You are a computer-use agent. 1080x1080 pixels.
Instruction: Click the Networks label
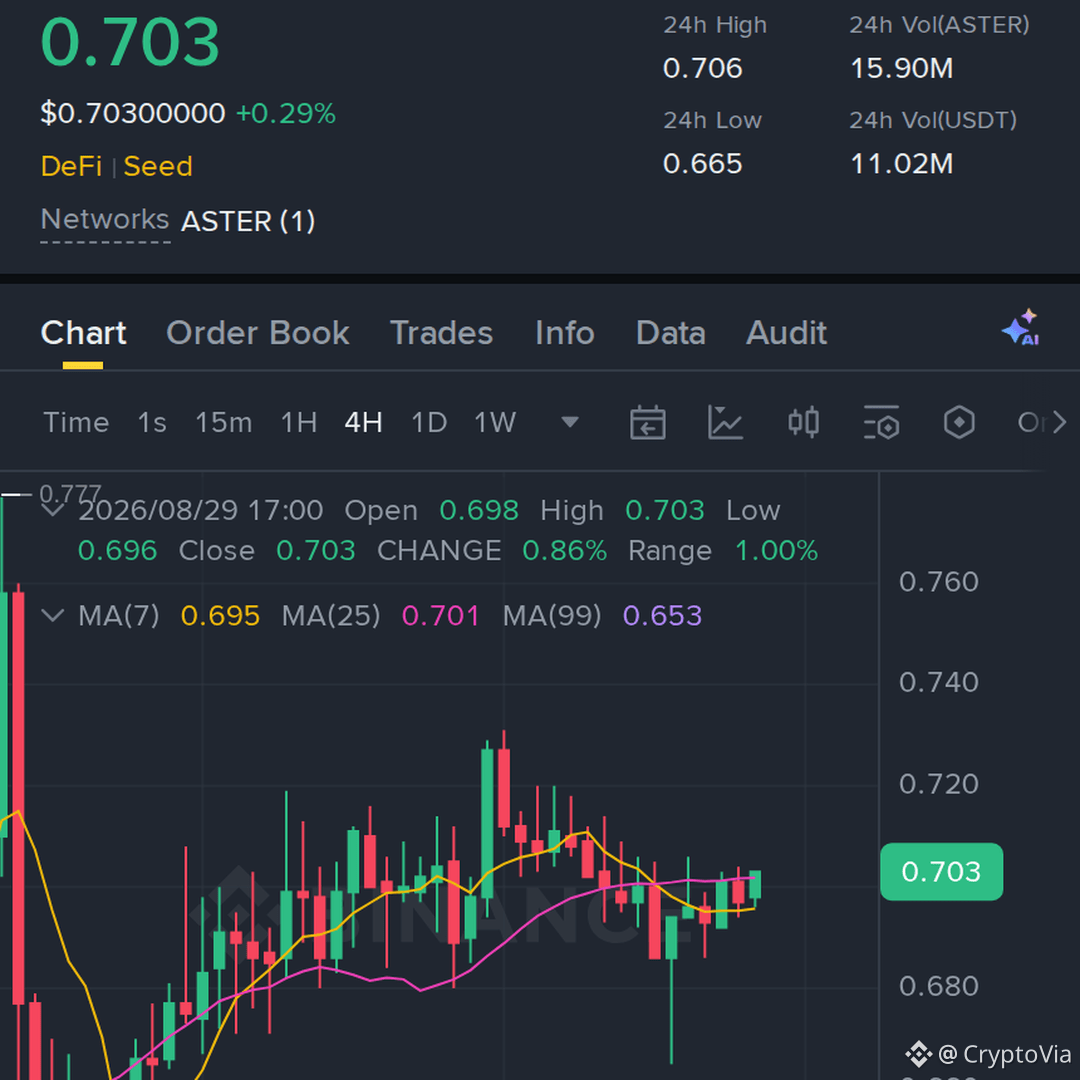click(x=105, y=220)
